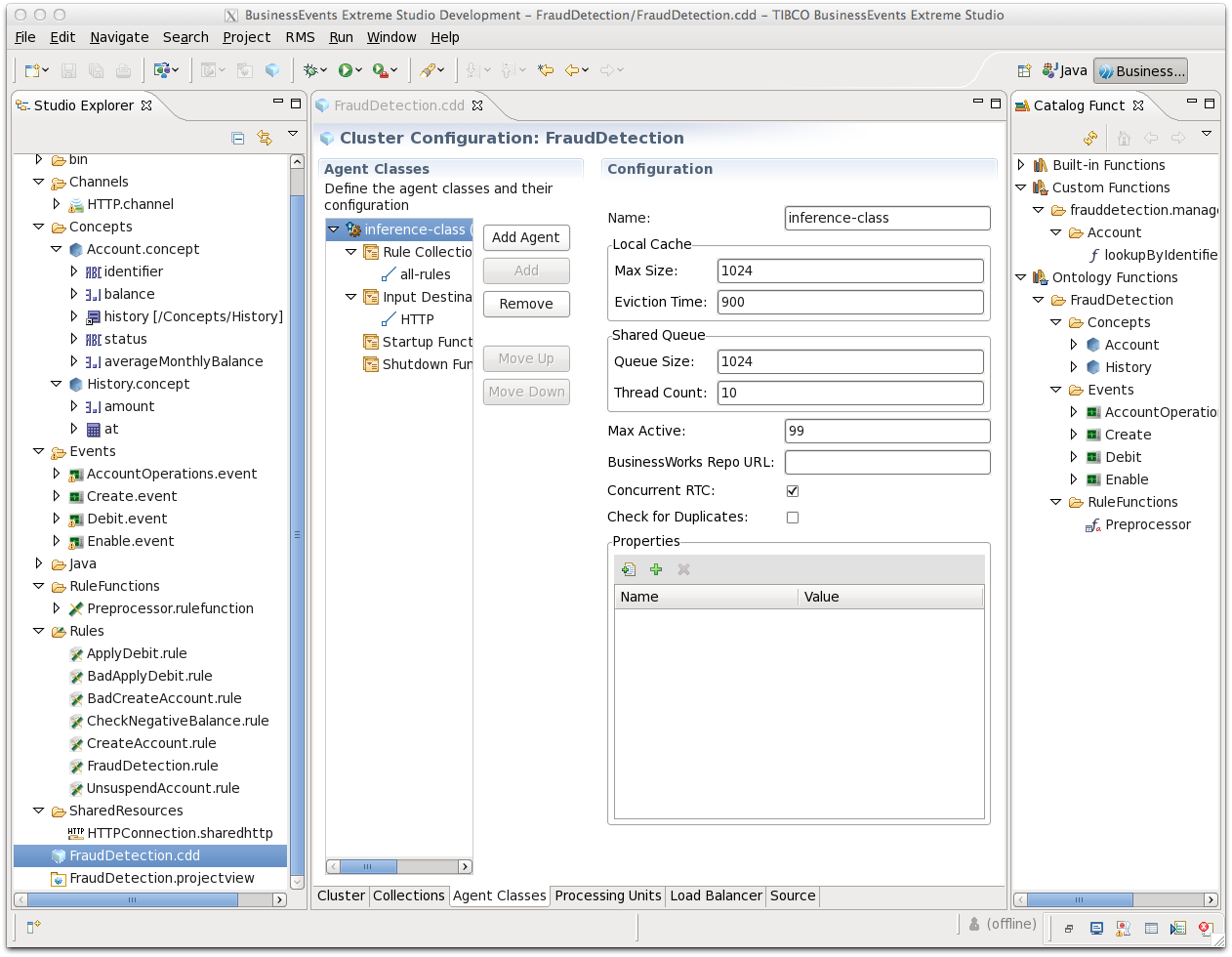1232x957 pixels.
Task: Switch to the Load Balancer tab
Action: [716, 895]
